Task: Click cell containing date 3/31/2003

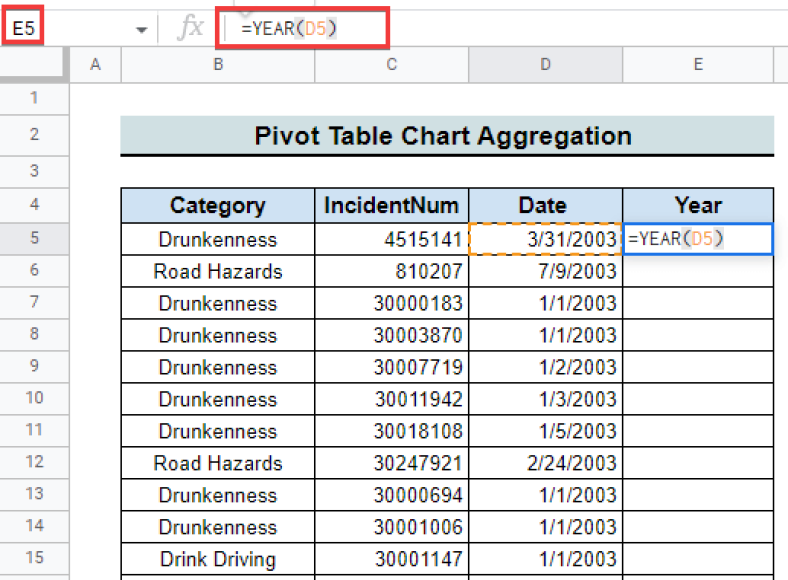Action: [545, 239]
